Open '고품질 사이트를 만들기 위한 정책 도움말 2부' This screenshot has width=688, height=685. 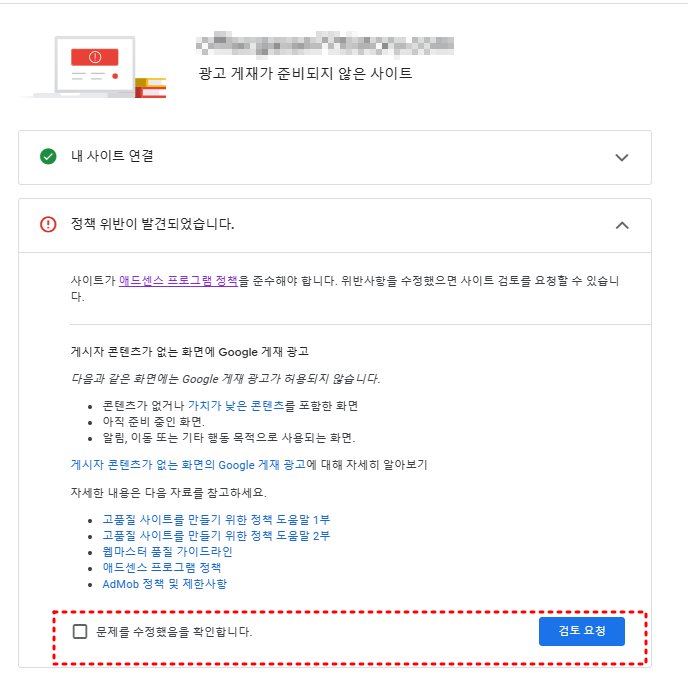click(216, 536)
